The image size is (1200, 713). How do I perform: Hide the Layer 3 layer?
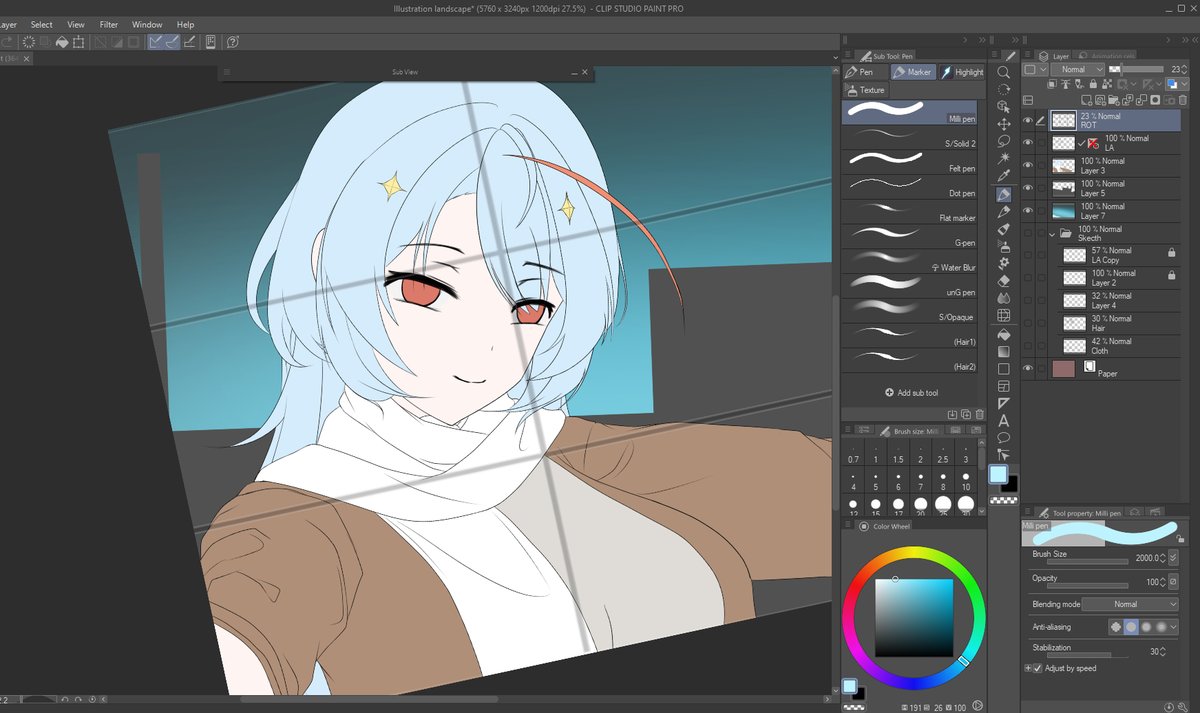click(x=1027, y=165)
